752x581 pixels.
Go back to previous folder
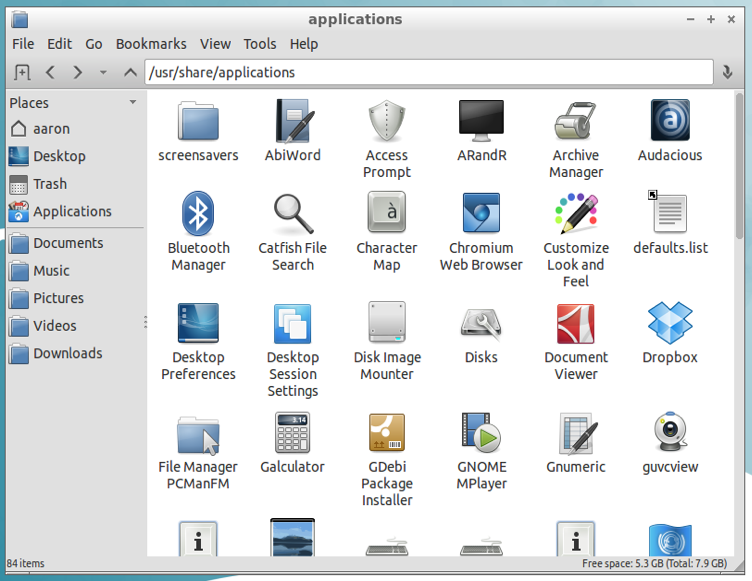coord(50,72)
